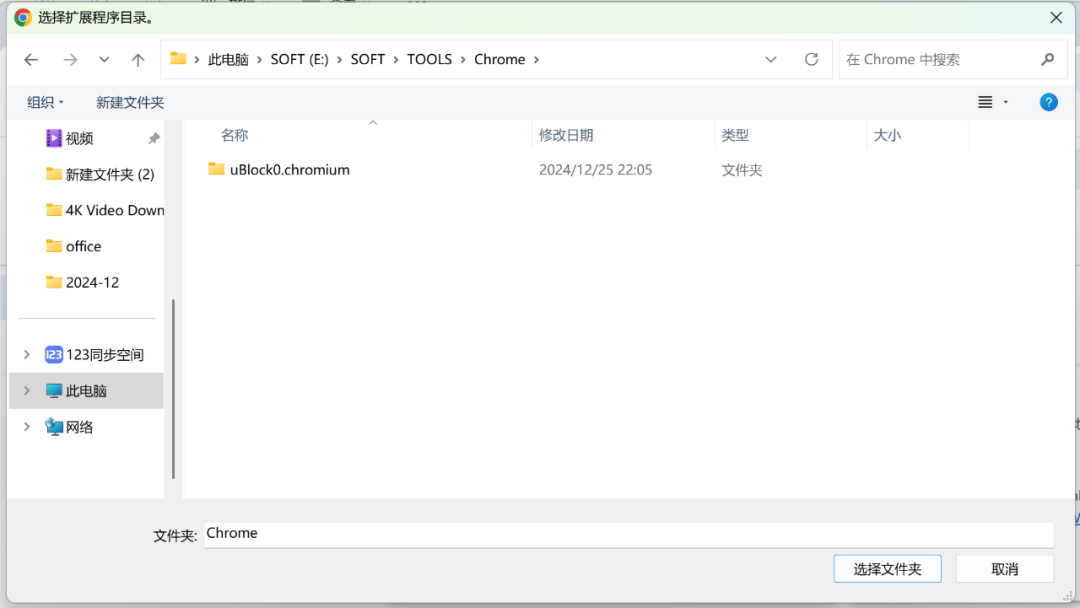Click the 文件夹 name input field
The image size is (1080, 608).
point(629,534)
